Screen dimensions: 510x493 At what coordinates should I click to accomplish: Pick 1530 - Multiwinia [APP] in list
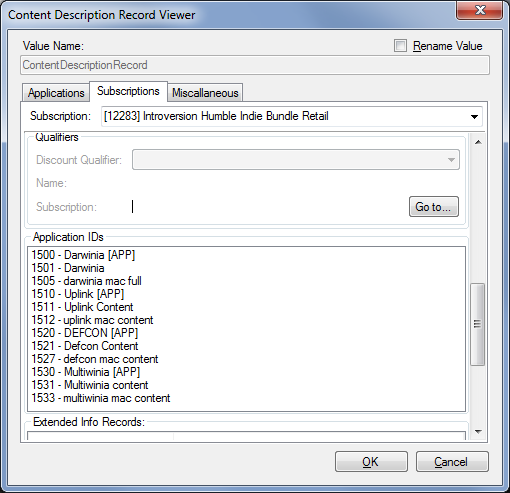point(86,372)
